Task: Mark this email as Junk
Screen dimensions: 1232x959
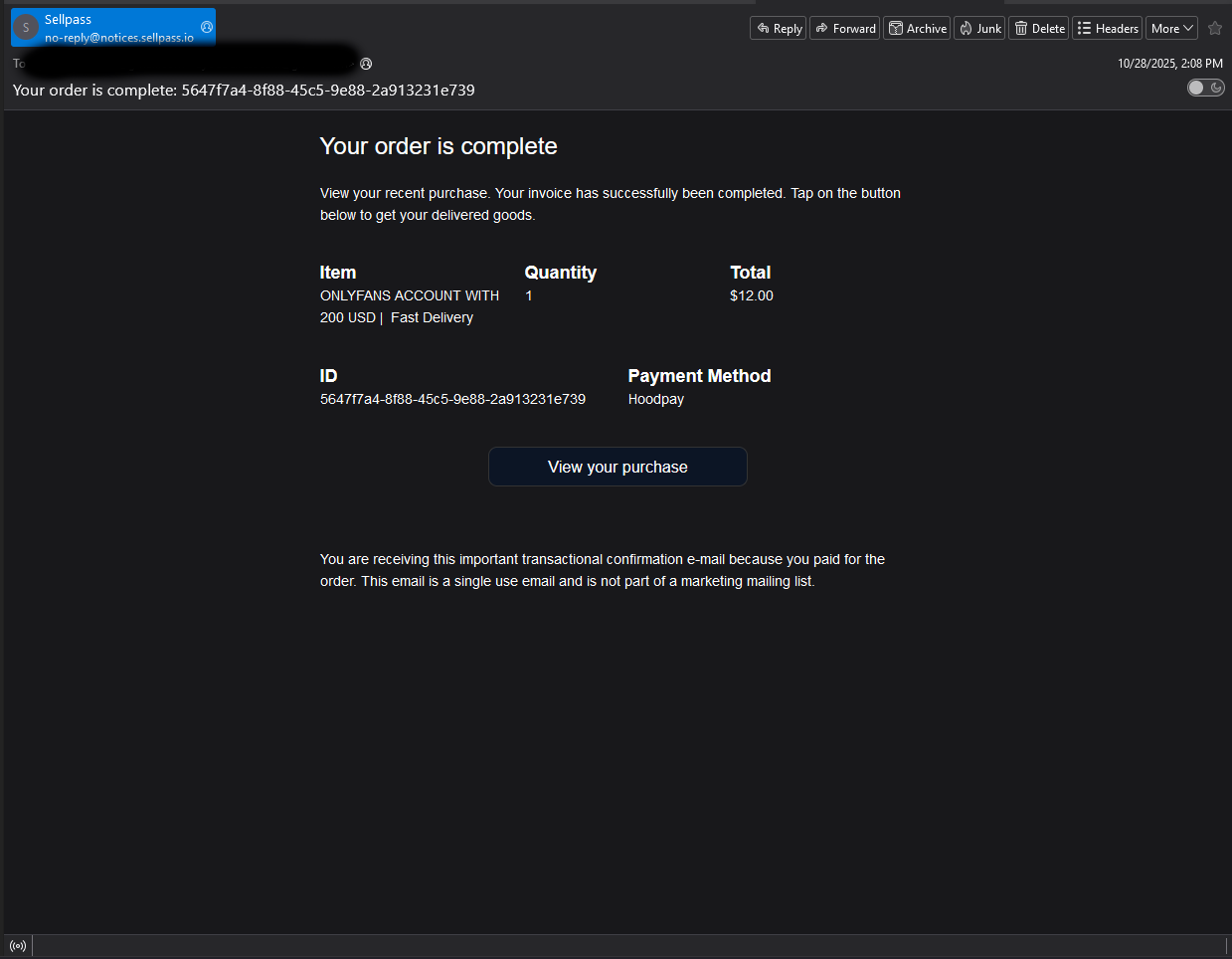Action: point(979,29)
